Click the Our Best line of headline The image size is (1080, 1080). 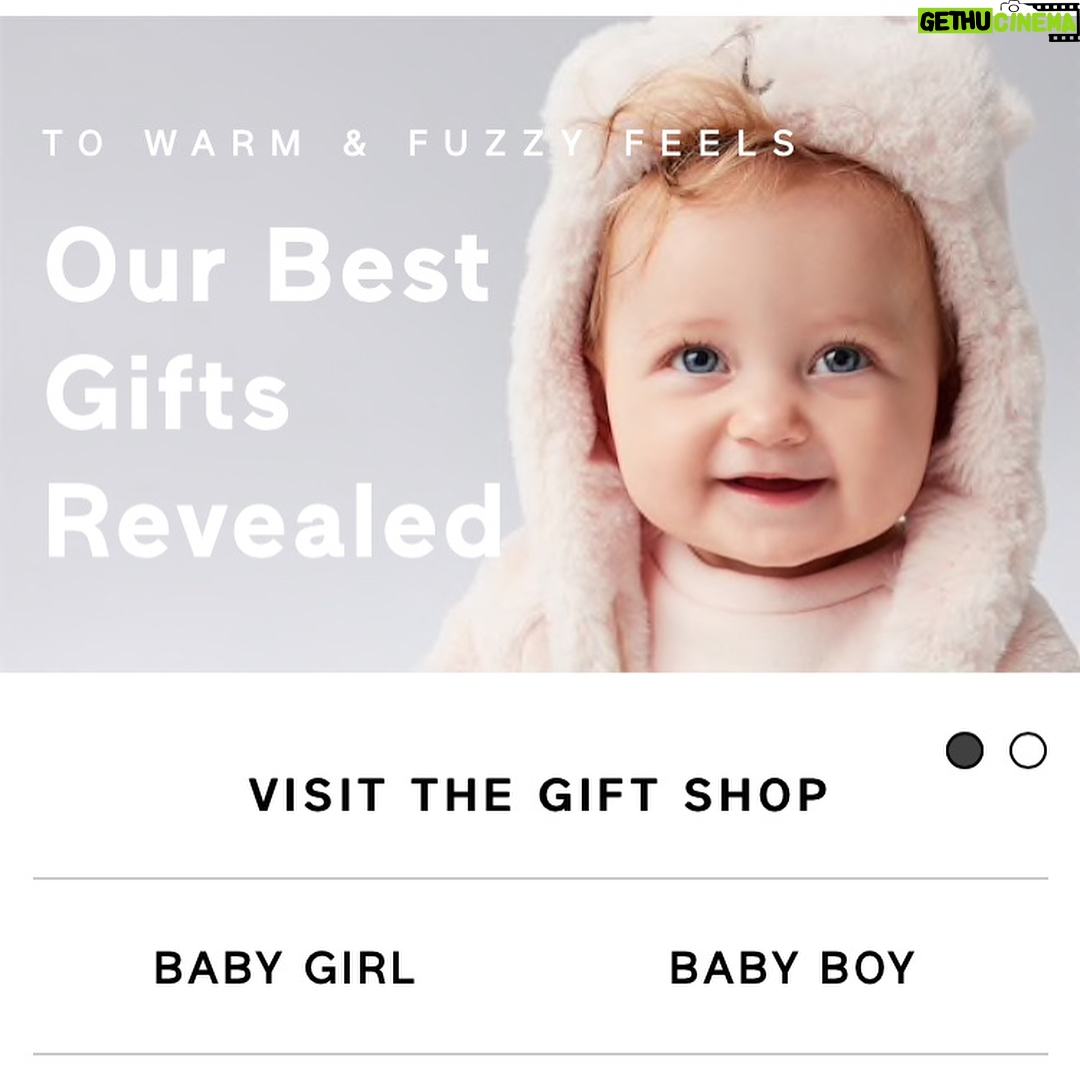click(x=267, y=265)
